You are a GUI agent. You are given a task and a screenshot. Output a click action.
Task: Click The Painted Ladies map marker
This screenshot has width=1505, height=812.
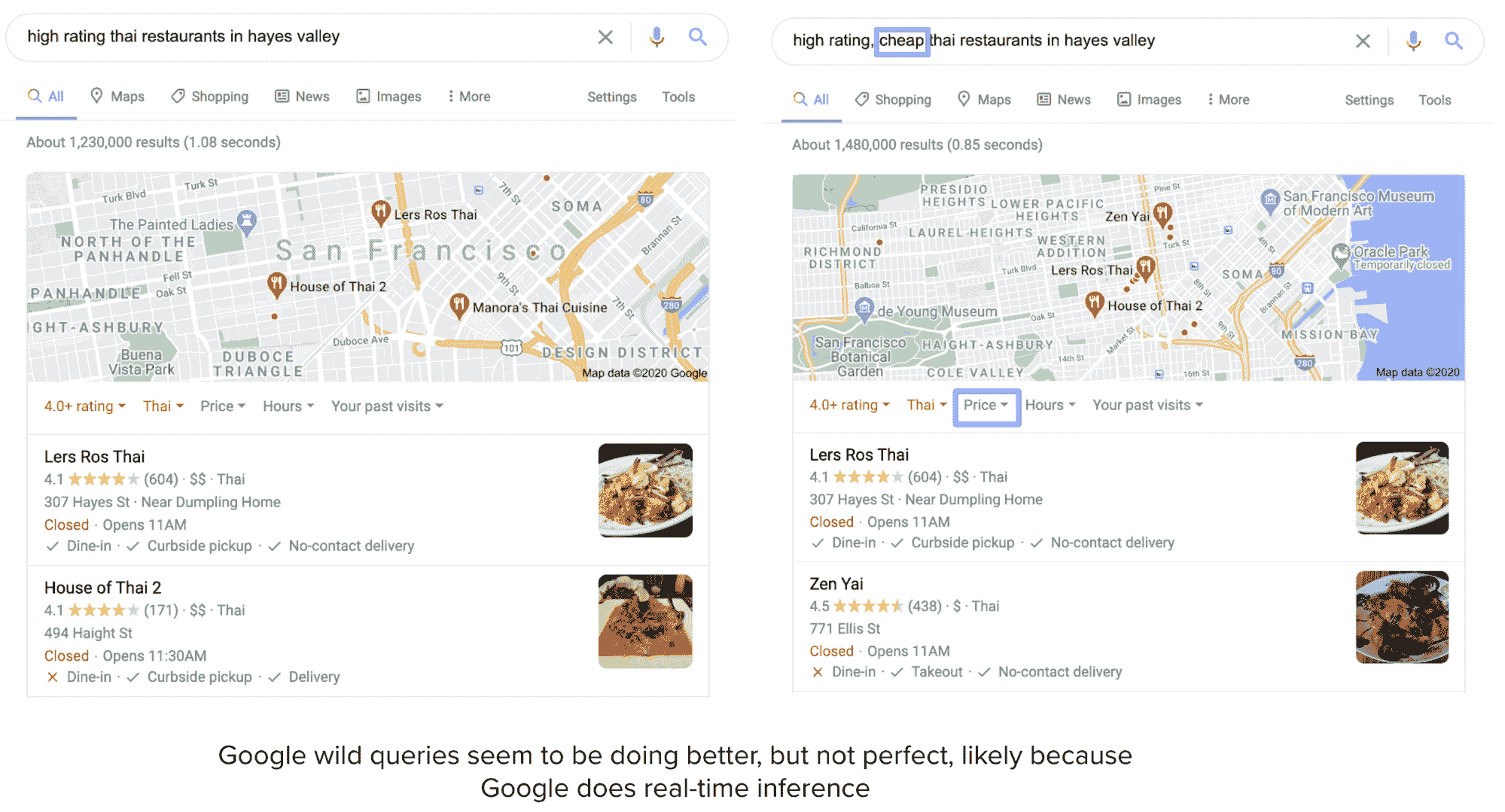(246, 220)
